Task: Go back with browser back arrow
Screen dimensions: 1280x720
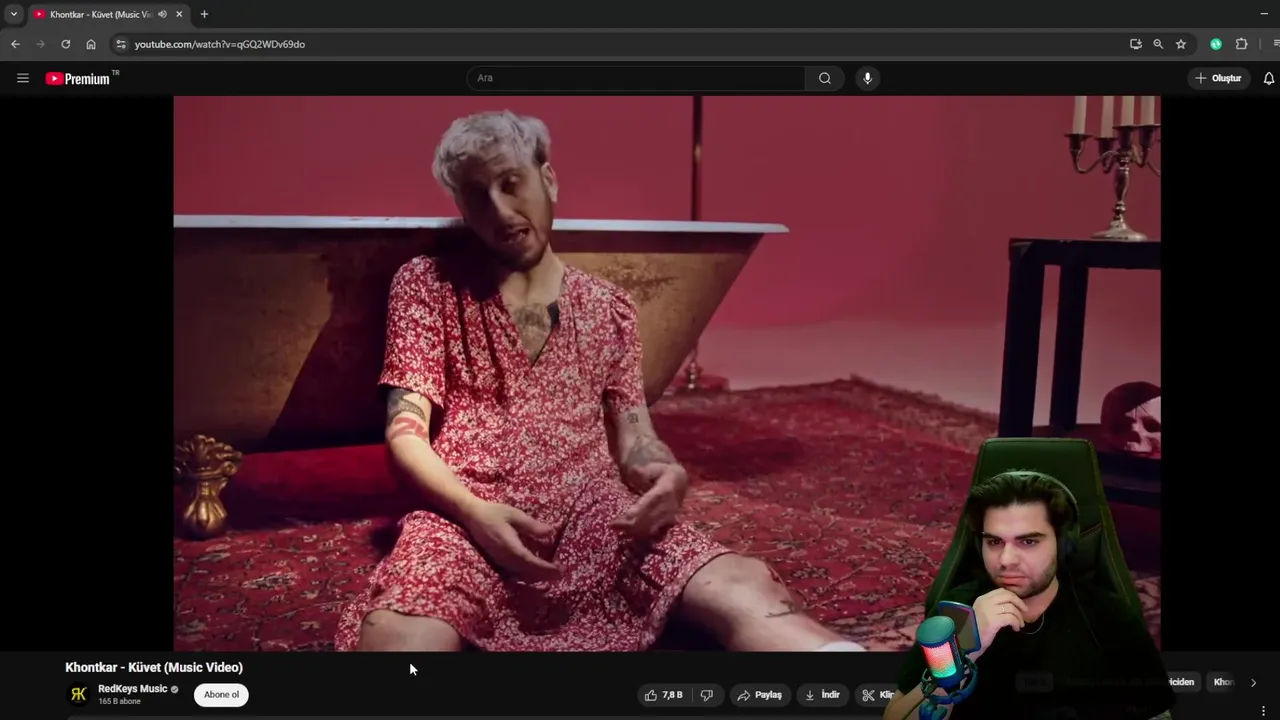Action: click(15, 44)
